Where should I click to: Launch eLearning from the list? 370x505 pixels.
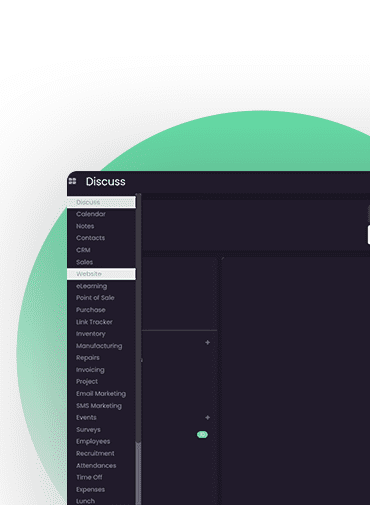click(91, 286)
